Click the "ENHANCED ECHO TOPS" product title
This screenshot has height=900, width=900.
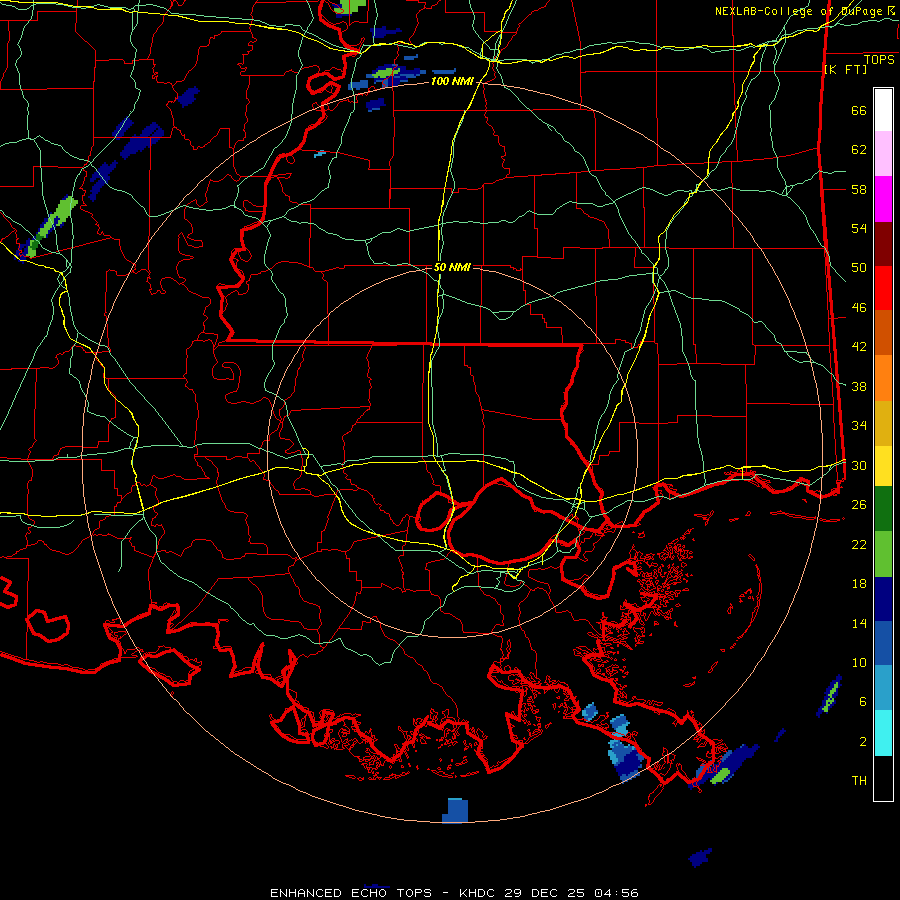351,893
